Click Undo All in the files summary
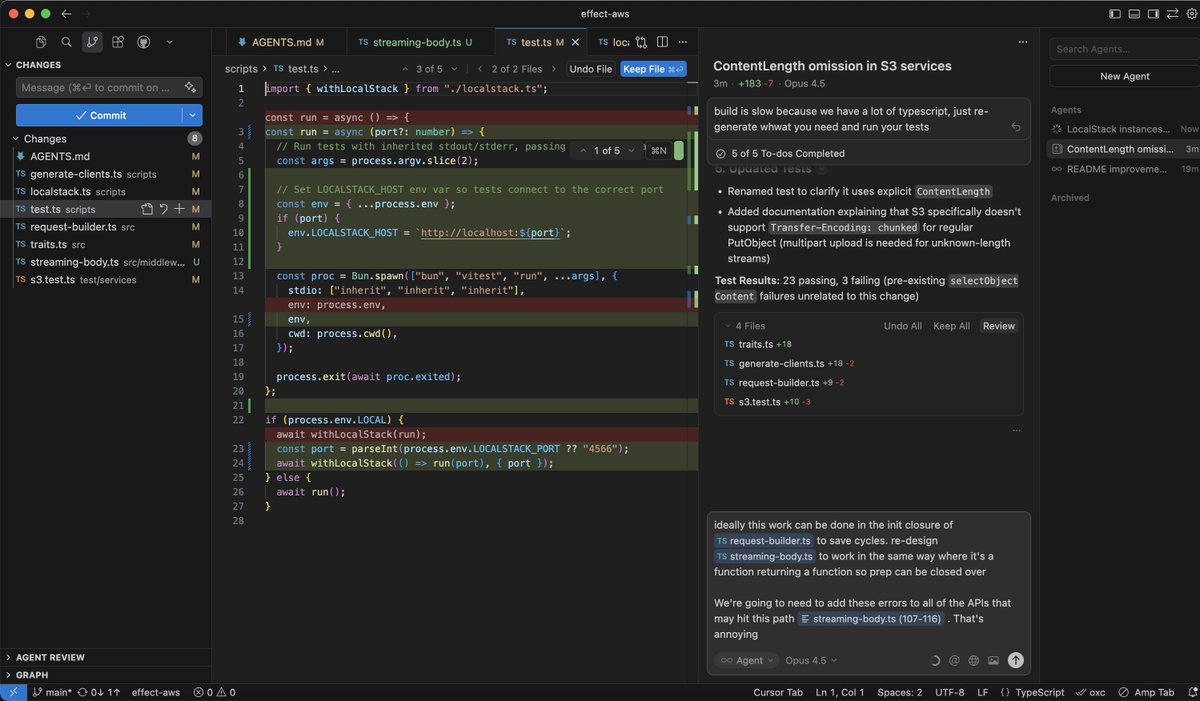Screen dimensions: 1200x701 pyautogui.click(x=903, y=326)
